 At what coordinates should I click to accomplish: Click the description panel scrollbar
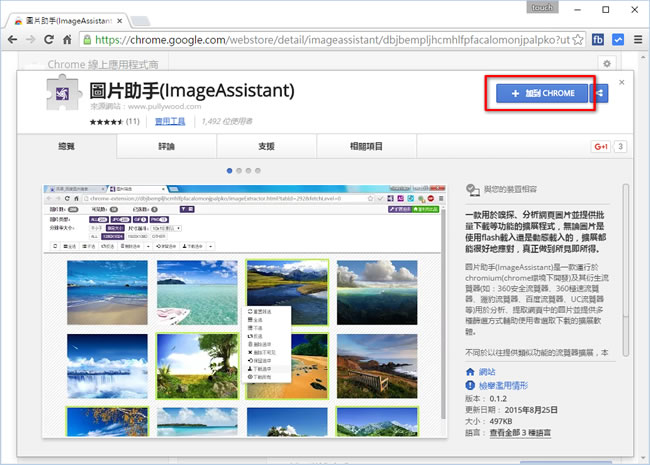(x=626, y=270)
